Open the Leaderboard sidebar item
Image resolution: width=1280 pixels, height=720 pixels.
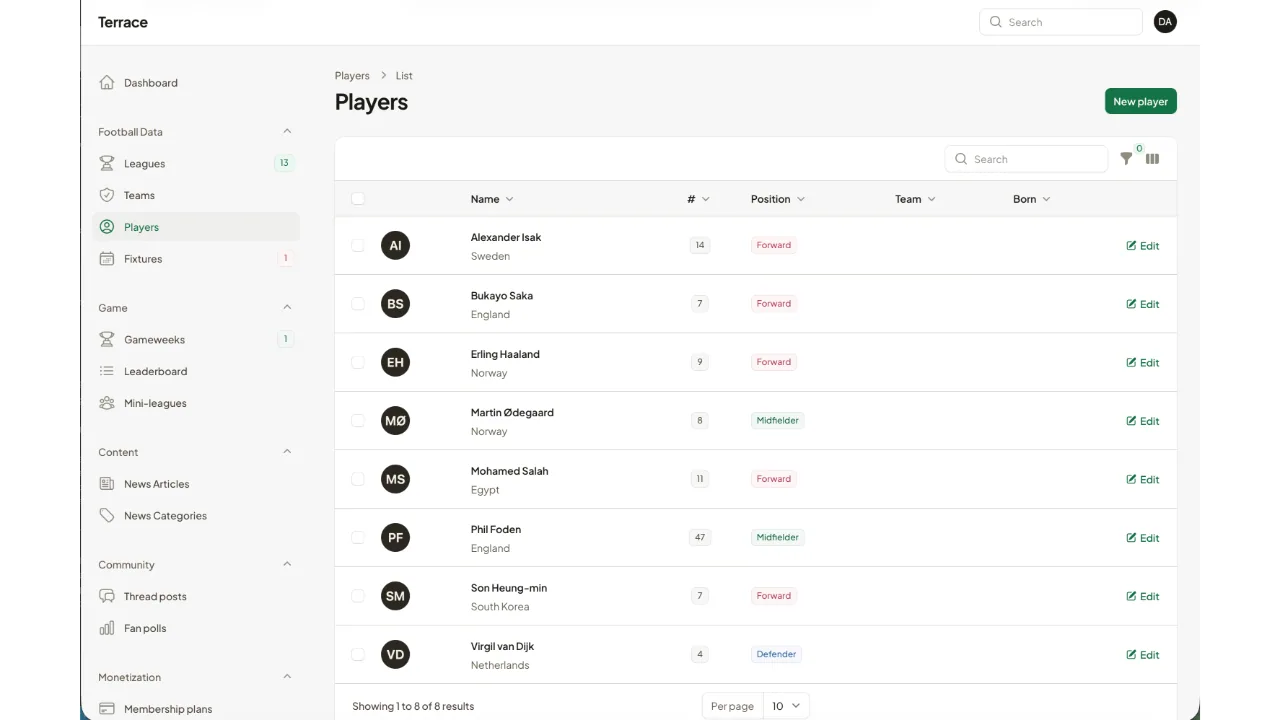point(196,371)
